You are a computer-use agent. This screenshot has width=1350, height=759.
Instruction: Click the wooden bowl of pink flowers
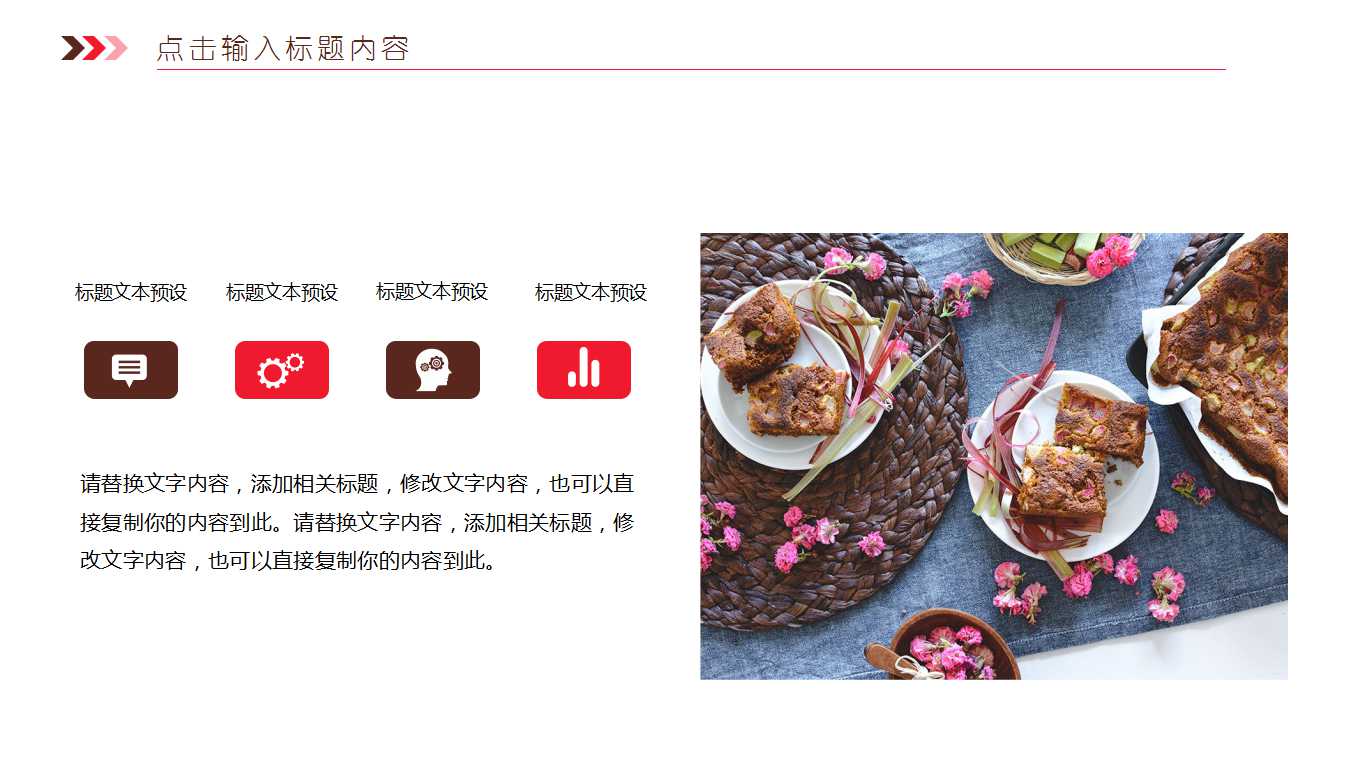tap(951, 645)
